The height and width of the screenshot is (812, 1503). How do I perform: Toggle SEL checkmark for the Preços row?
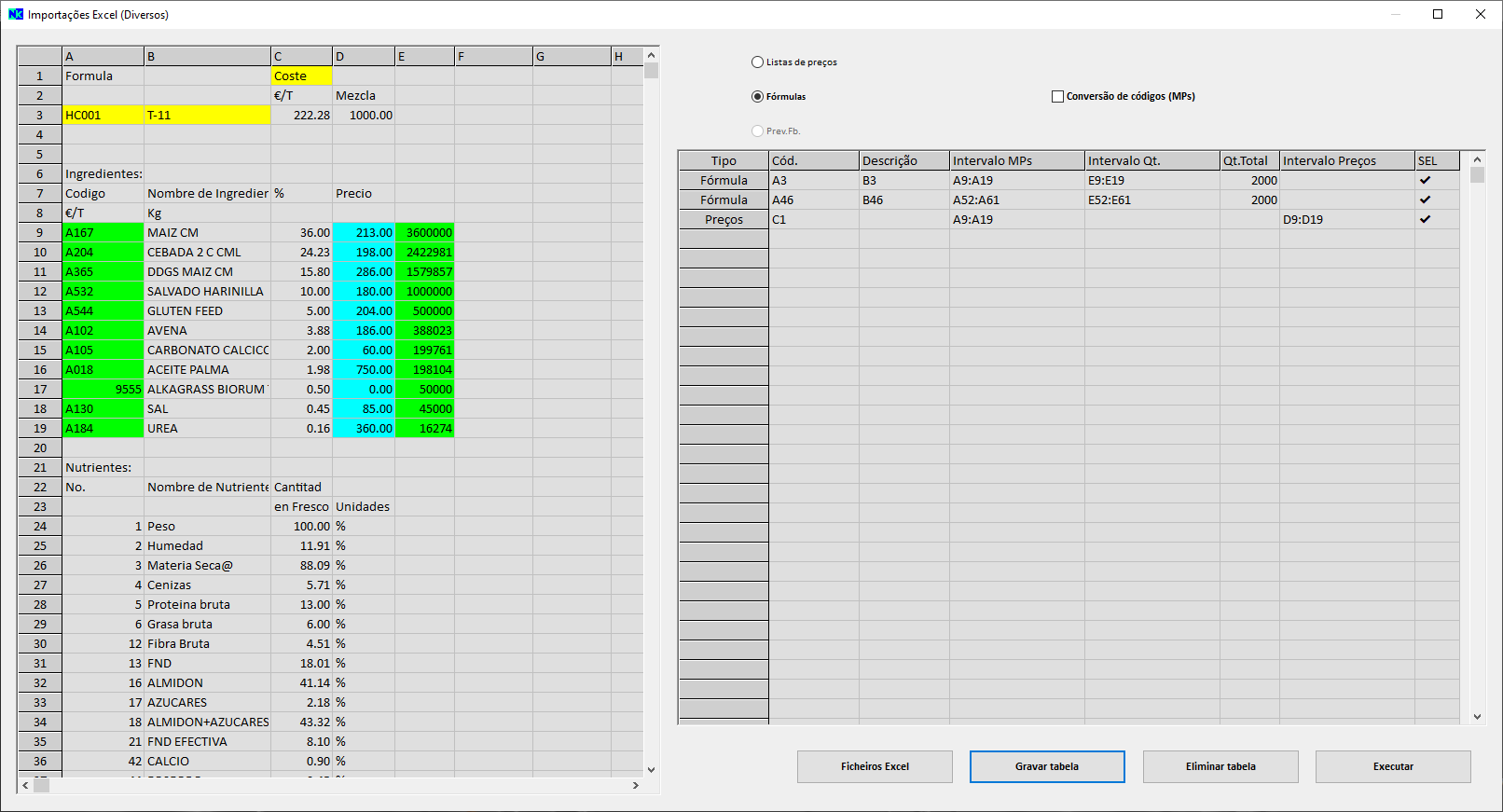click(x=1425, y=219)
